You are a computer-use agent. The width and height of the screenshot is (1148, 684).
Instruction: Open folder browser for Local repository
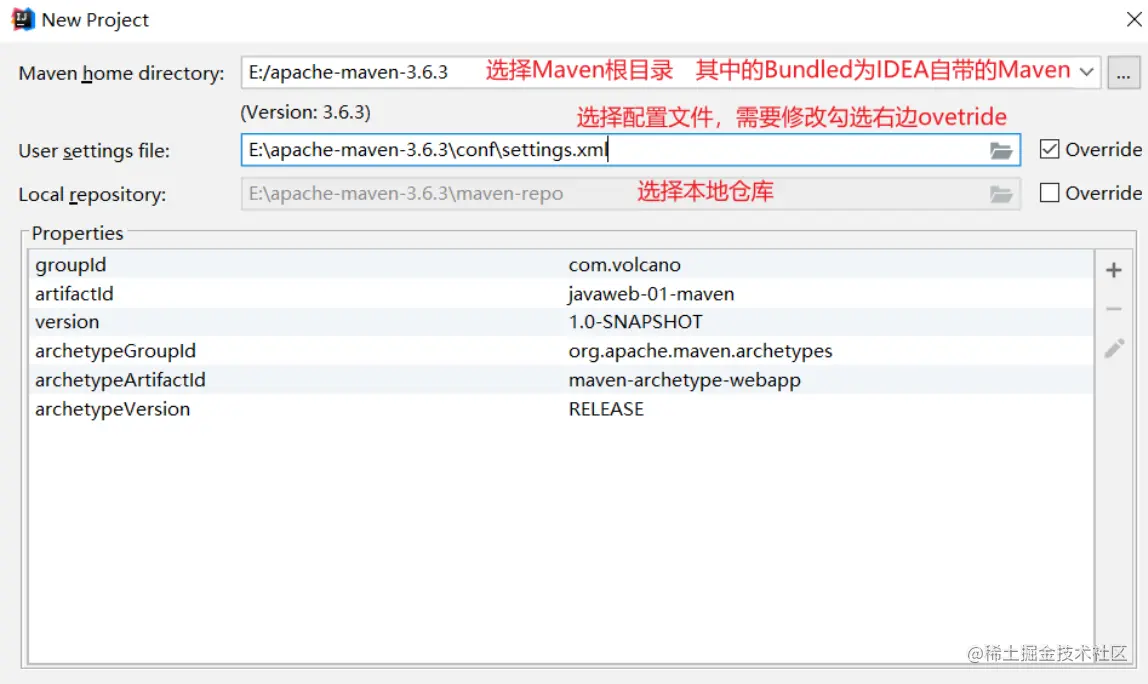coord(1001,194)
